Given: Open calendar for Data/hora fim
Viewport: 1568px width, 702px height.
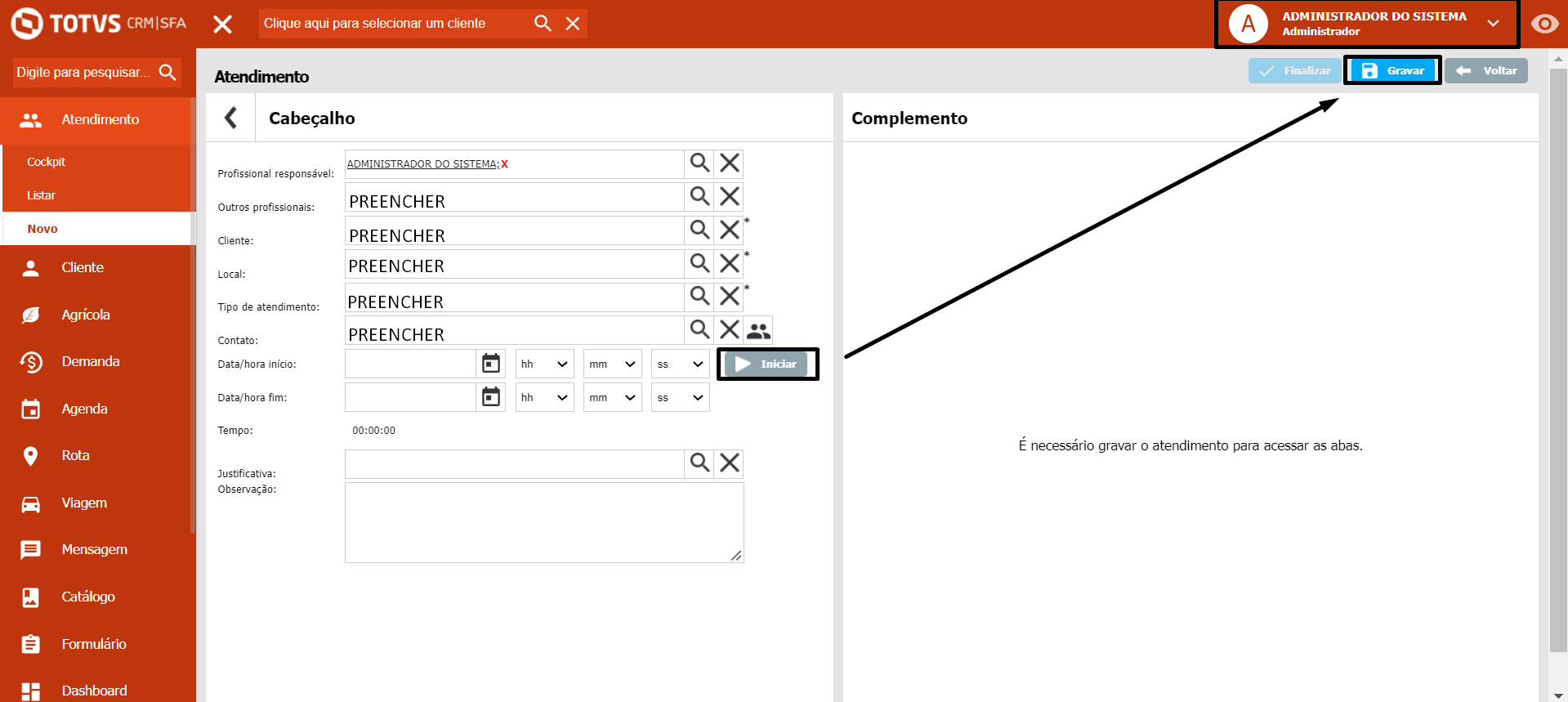Looking at the screenshot, I should (x=491, y=397).
